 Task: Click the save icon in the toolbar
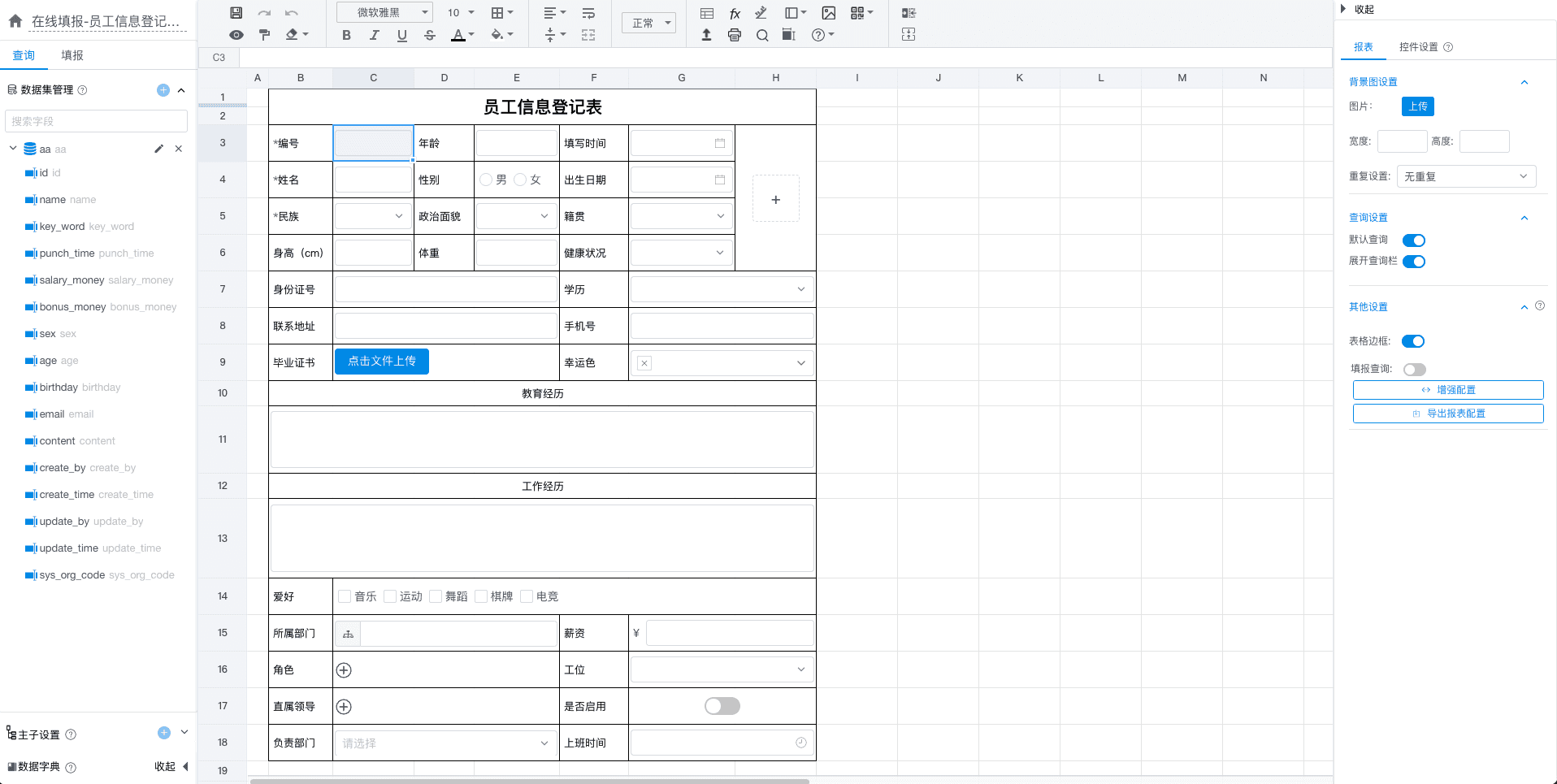pos(236,13)
